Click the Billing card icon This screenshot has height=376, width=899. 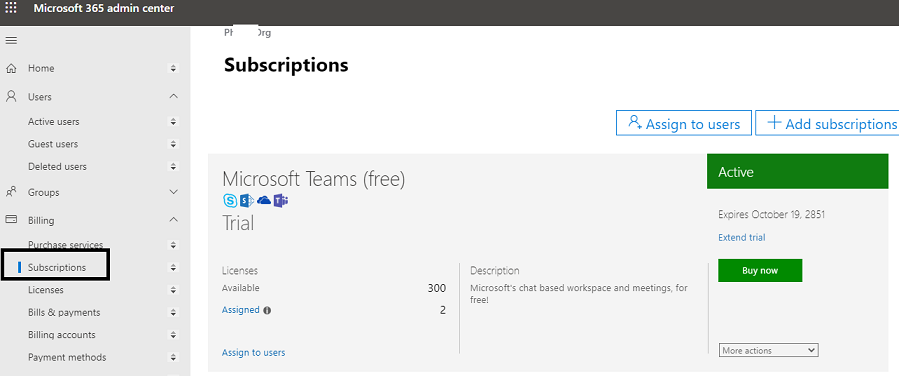coord(11,220)
